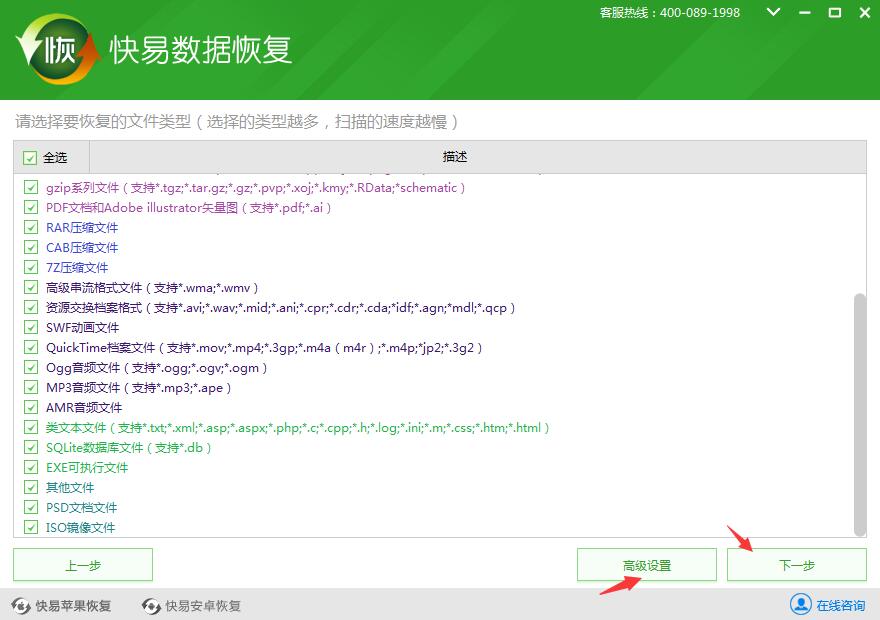
Task: Close the recovery application window
Action: click(x=865, y=12)
